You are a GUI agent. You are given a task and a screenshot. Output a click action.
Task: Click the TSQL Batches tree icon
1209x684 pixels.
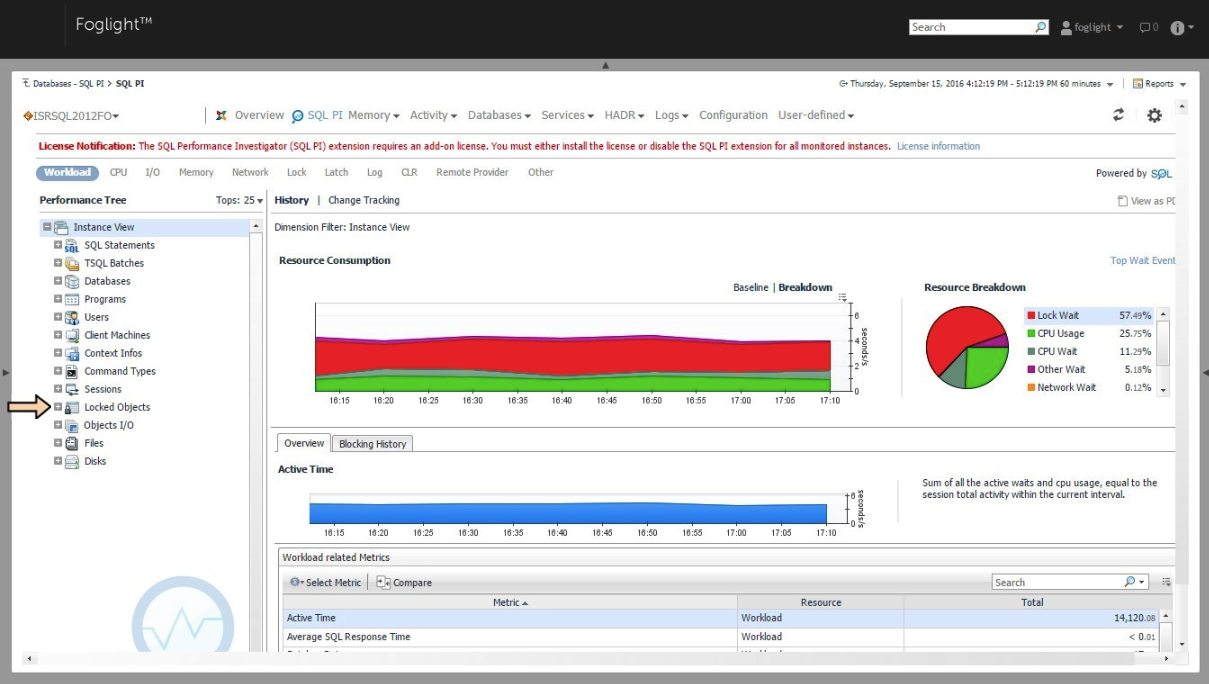[72, 263]
